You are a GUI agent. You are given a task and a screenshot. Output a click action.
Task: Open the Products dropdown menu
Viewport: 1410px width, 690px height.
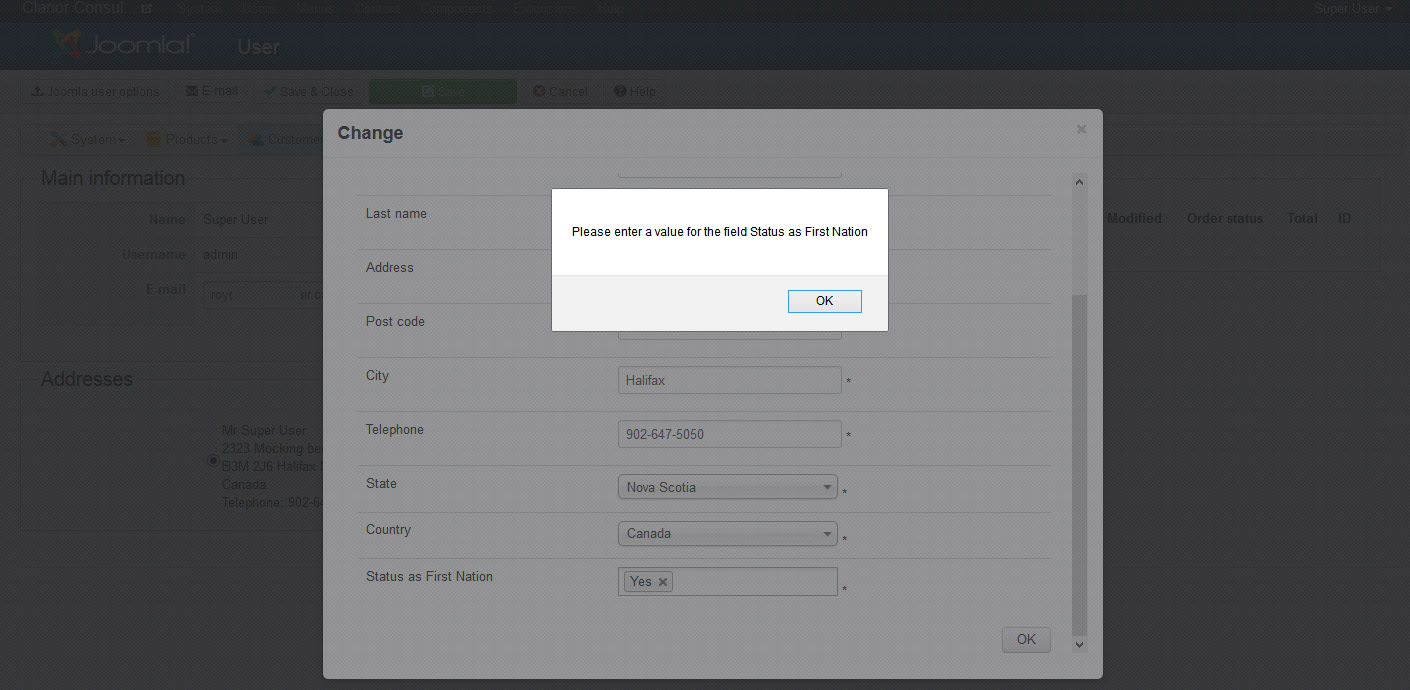click(186, 139)
